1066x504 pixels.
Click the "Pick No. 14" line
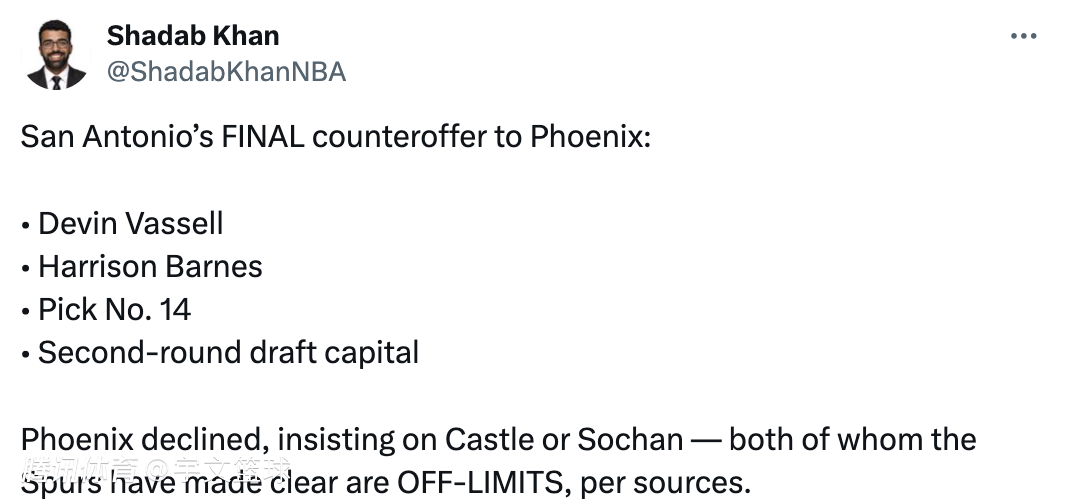106,309
